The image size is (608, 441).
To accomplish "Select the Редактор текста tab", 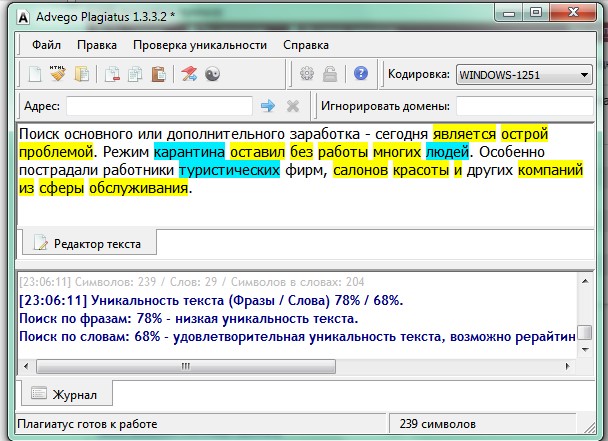I will click(89, 243).
